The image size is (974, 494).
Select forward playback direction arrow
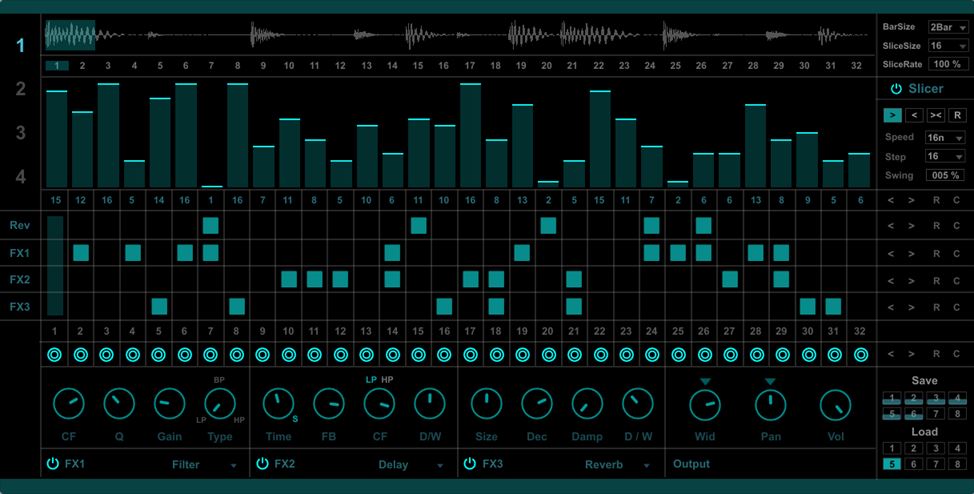(x=893, y=115)
